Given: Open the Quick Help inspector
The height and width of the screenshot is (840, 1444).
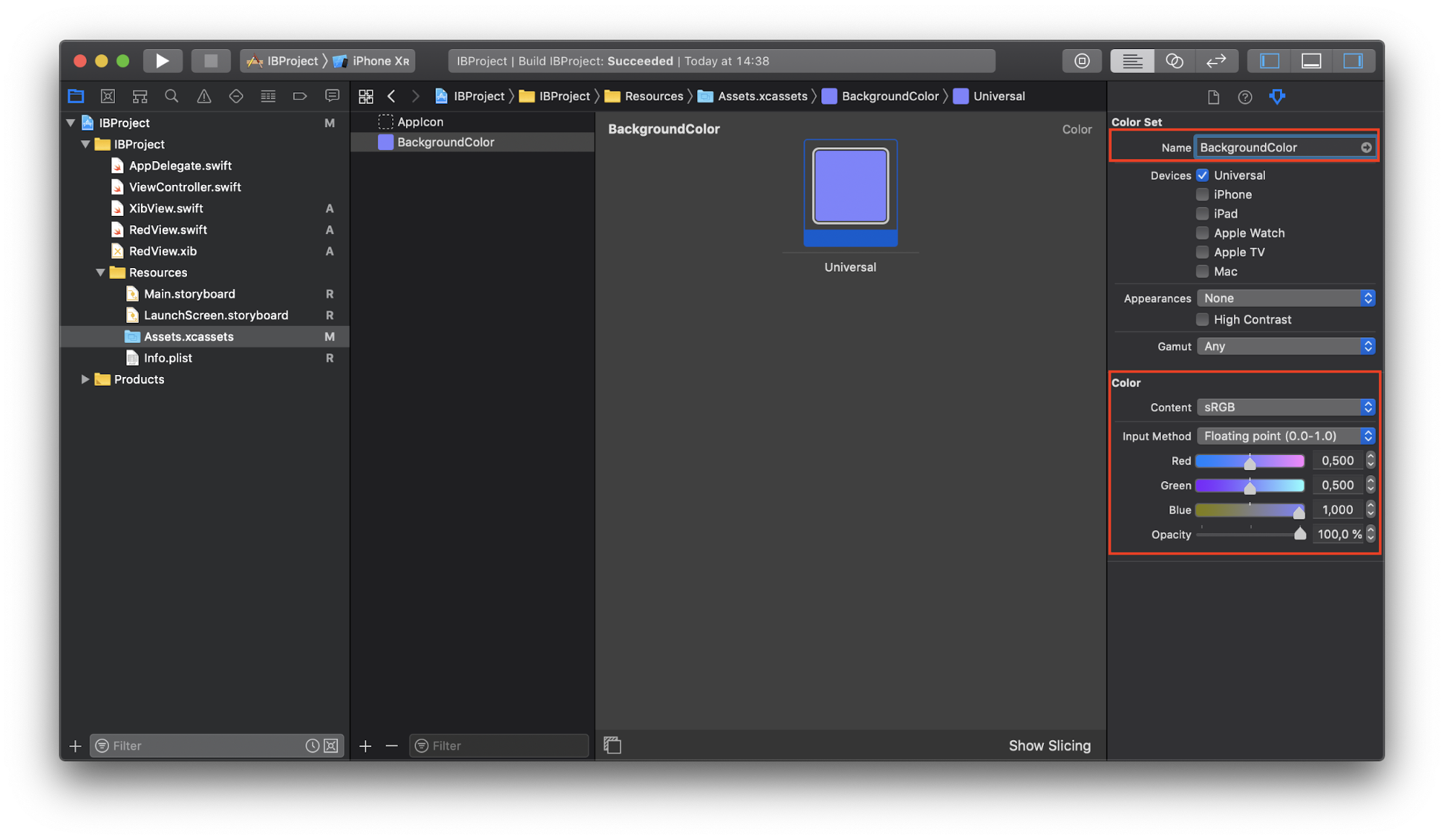Looking at the screenshot, I should point(1245,97).
